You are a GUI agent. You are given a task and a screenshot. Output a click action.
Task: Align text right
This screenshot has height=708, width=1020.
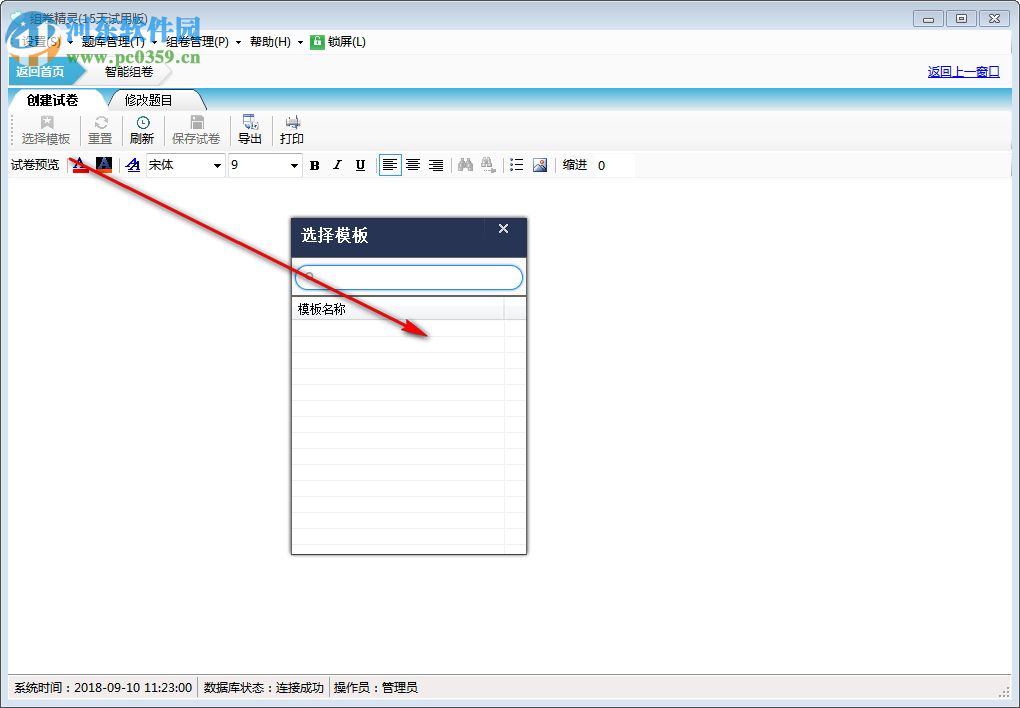(x=436, y=165)
